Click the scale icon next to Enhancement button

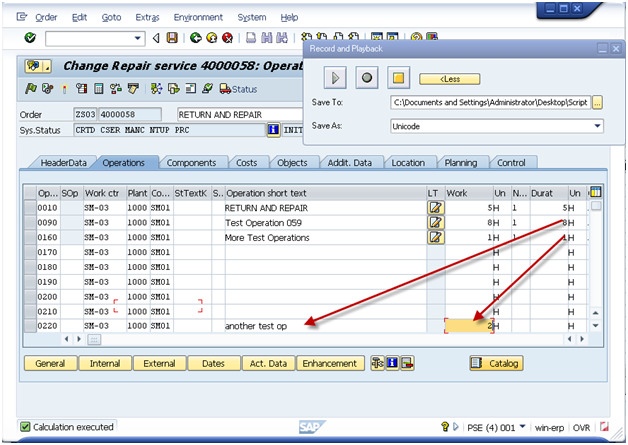point(377,363)
